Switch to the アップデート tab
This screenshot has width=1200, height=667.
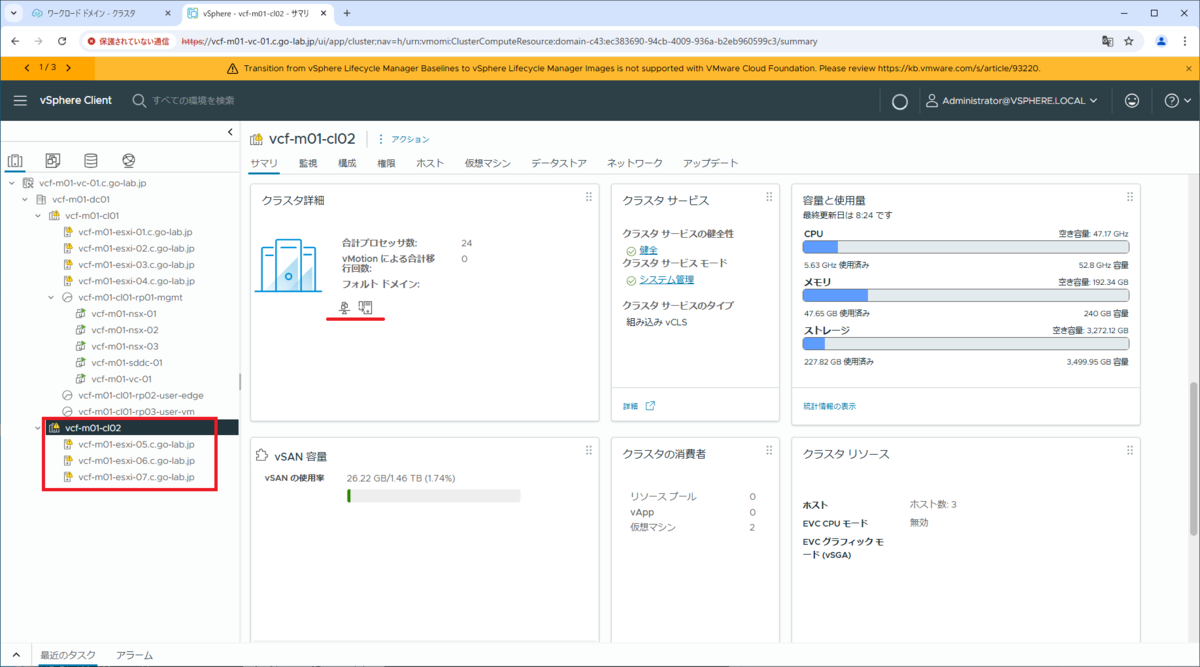(711, 163)
